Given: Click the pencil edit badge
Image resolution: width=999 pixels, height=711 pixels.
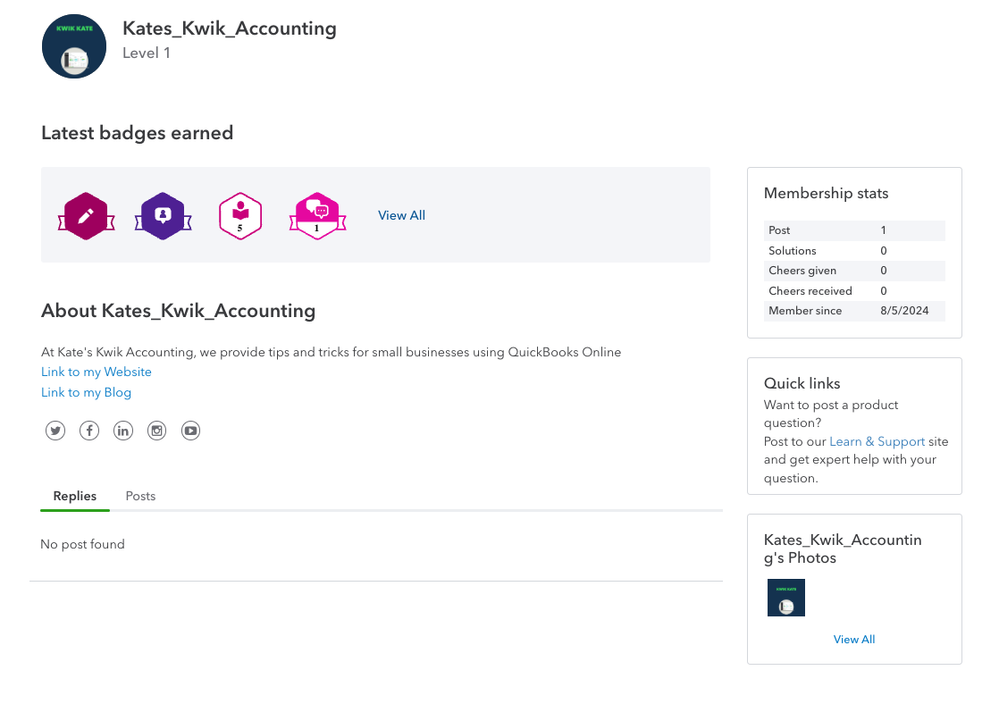Looking at the screenshot, I should pos(86,215).
